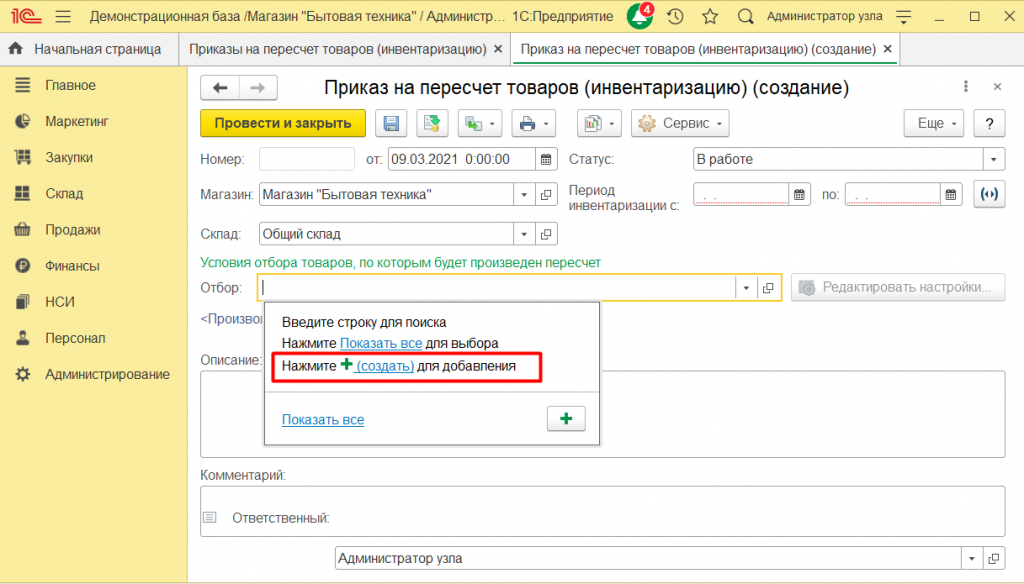Open the create-based-on icon menu

tap(479, 123)
